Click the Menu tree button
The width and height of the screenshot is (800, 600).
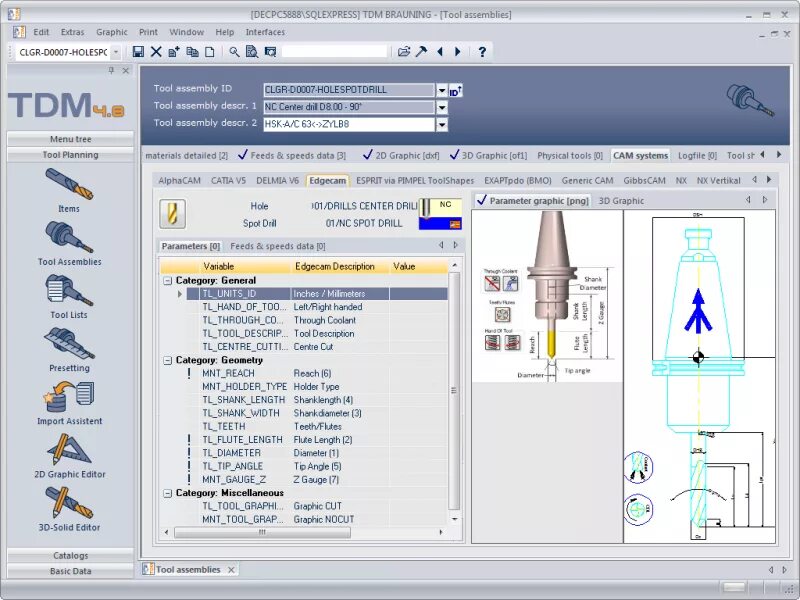point(70,139)
